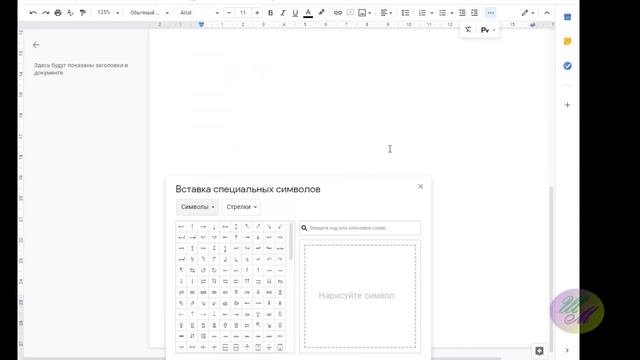Click the document vertical scrollbar

[551, 269]
